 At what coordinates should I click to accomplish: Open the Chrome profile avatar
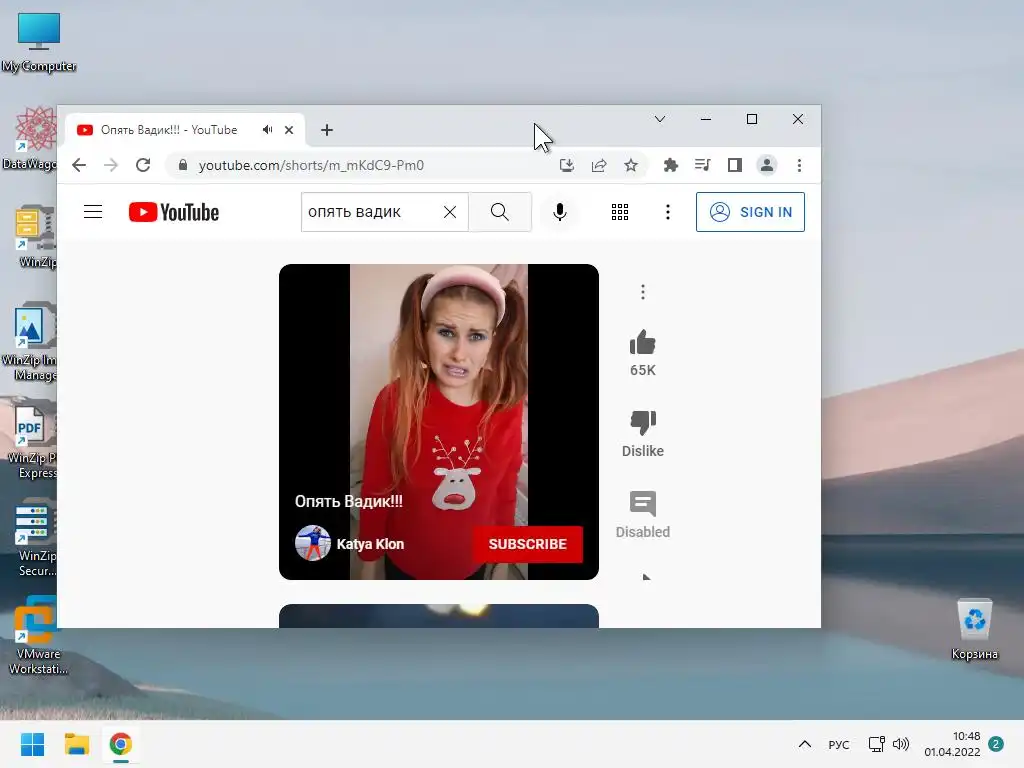click(x=767, y=165)
